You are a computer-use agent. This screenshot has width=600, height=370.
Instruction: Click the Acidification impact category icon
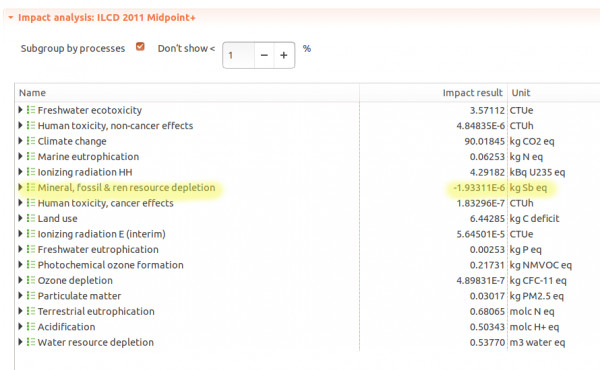coord(31,326)
